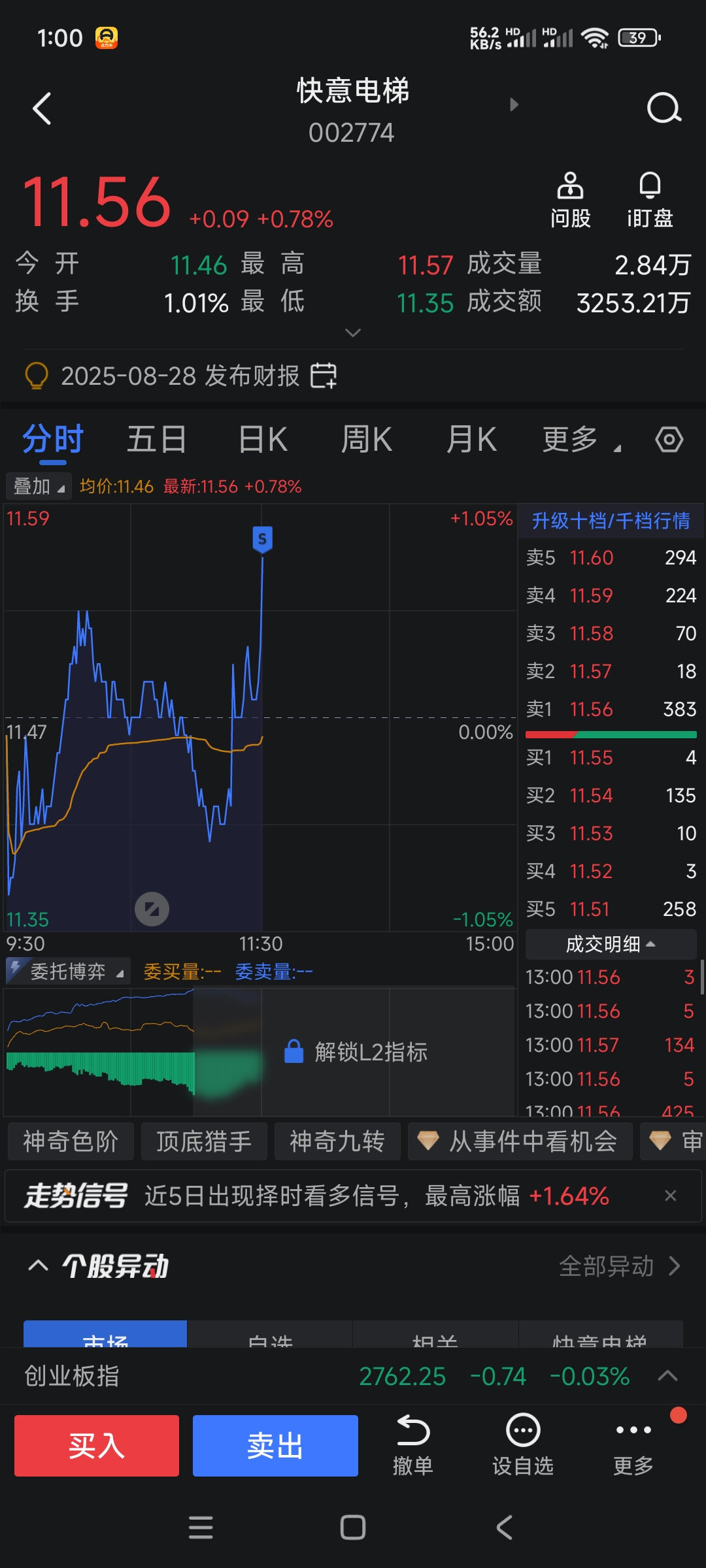706x1568 pixels.
Task: Switch to 周K weekly chart tab
Action: [366, 440]
